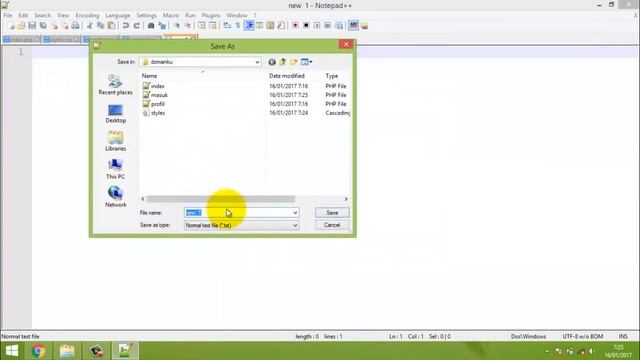Select the profil PHP file
The image size is (640, 360).
153,104
